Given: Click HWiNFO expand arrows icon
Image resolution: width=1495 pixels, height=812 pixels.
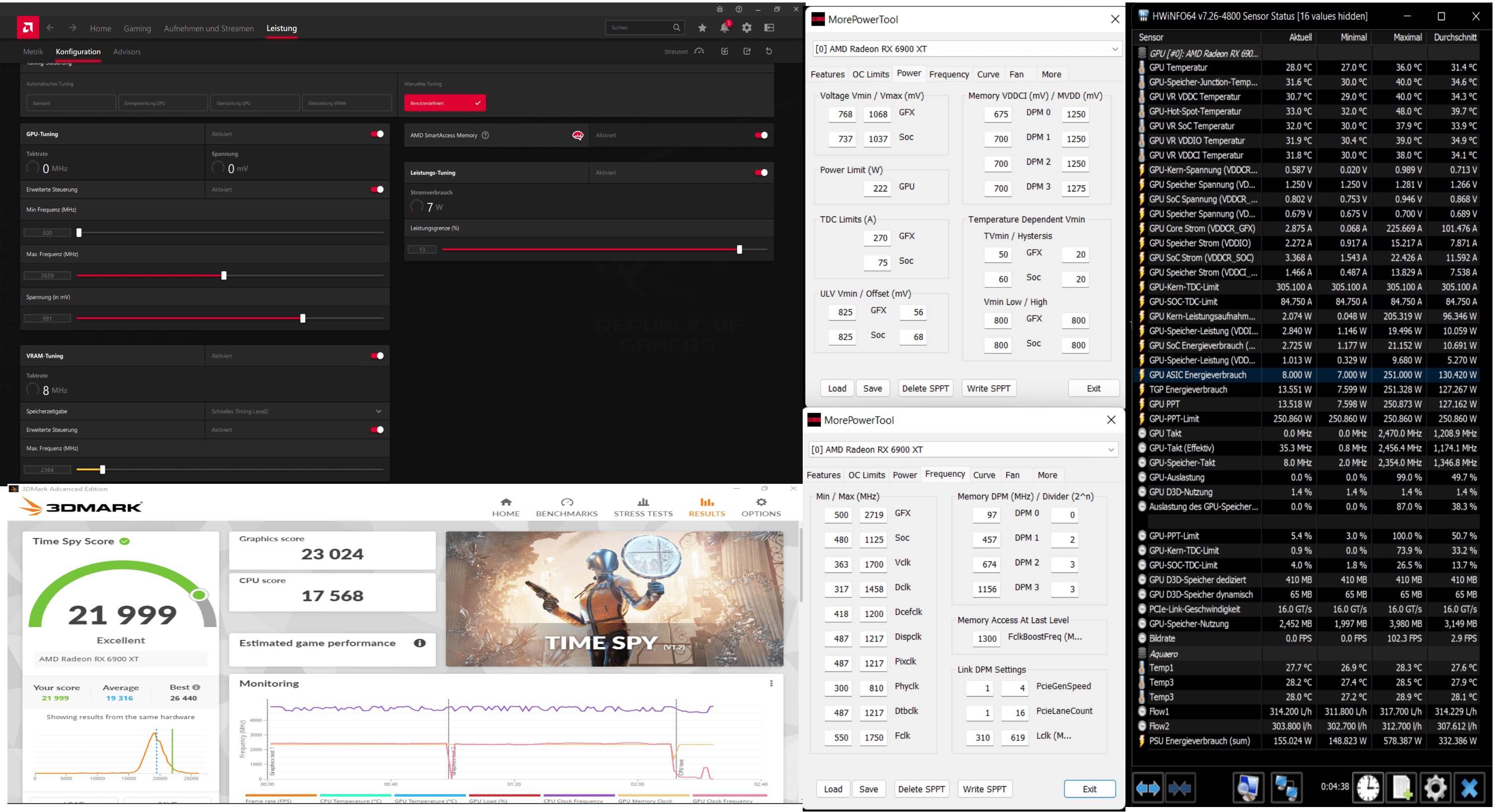Looking at the screenshot, I should pos(1147,788).
